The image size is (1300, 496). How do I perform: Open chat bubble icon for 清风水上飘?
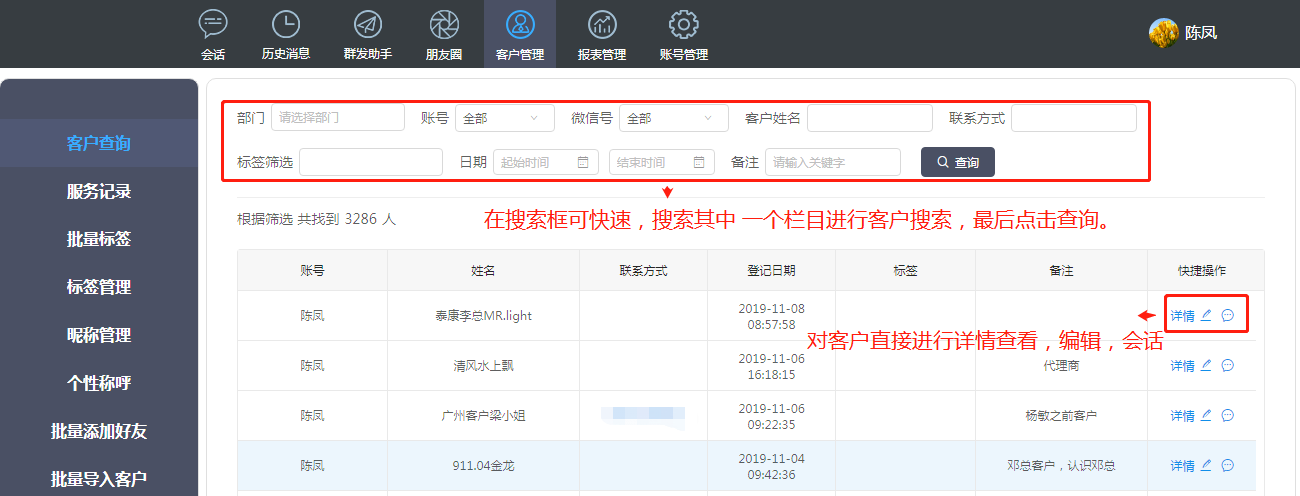point(1228,365)
